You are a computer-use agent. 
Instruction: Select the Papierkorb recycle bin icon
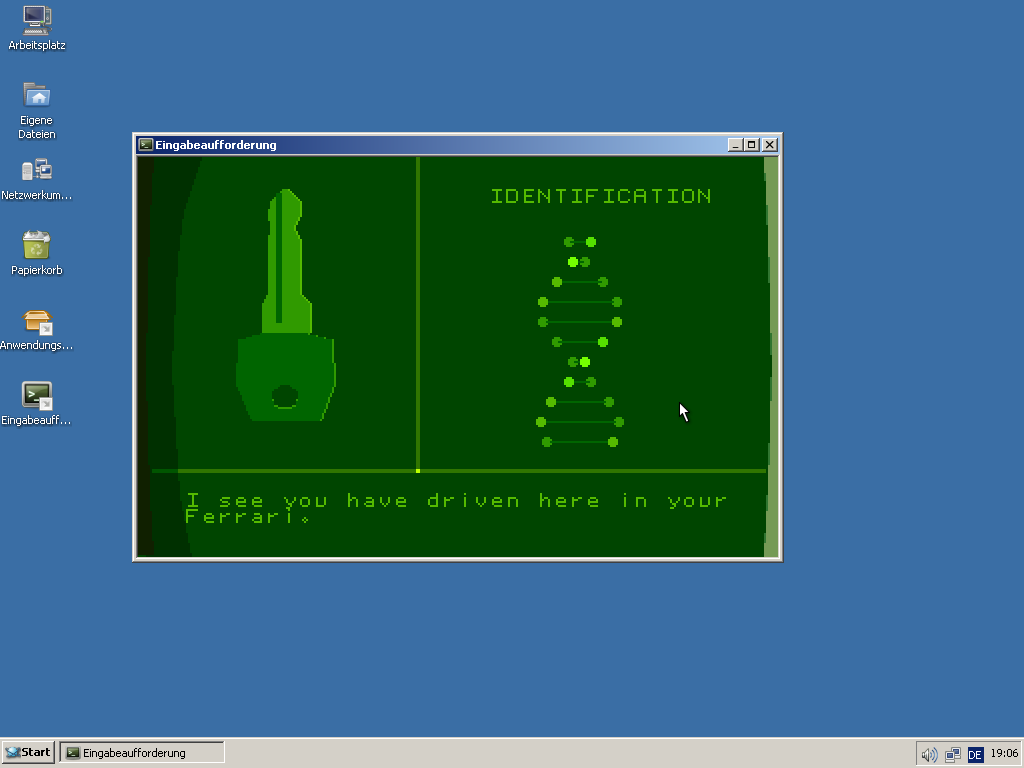pos(37,245)
